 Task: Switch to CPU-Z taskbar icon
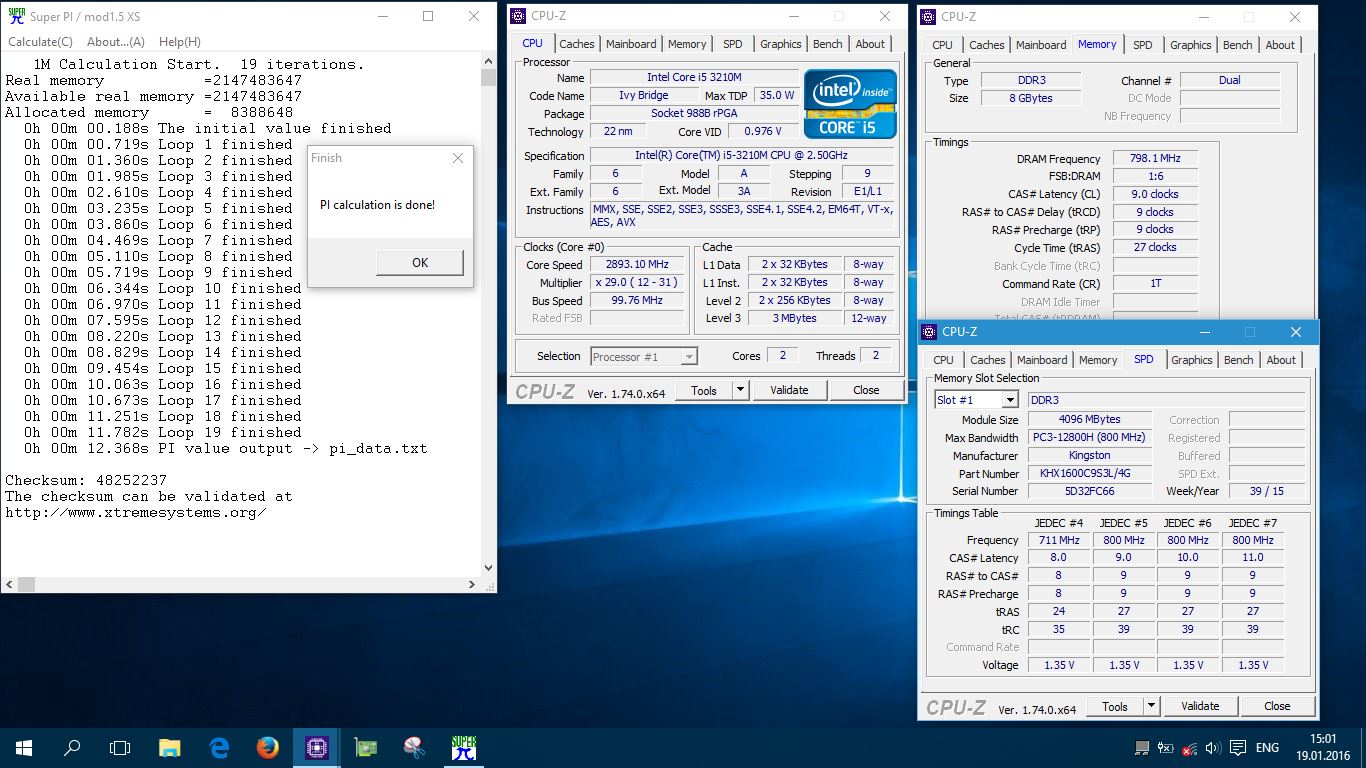(316, 747)
